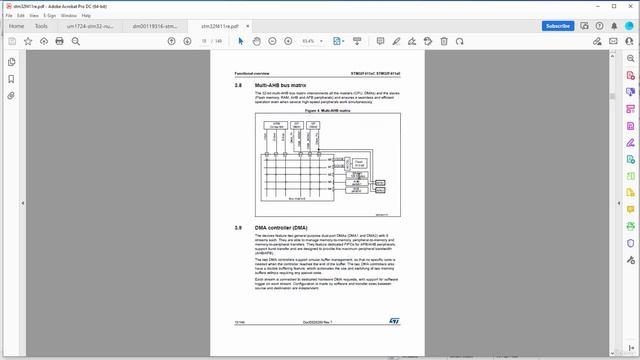The image size is (640, 360).
Task: Expand the left navigation pane arrow
Action: coord(23,203)
